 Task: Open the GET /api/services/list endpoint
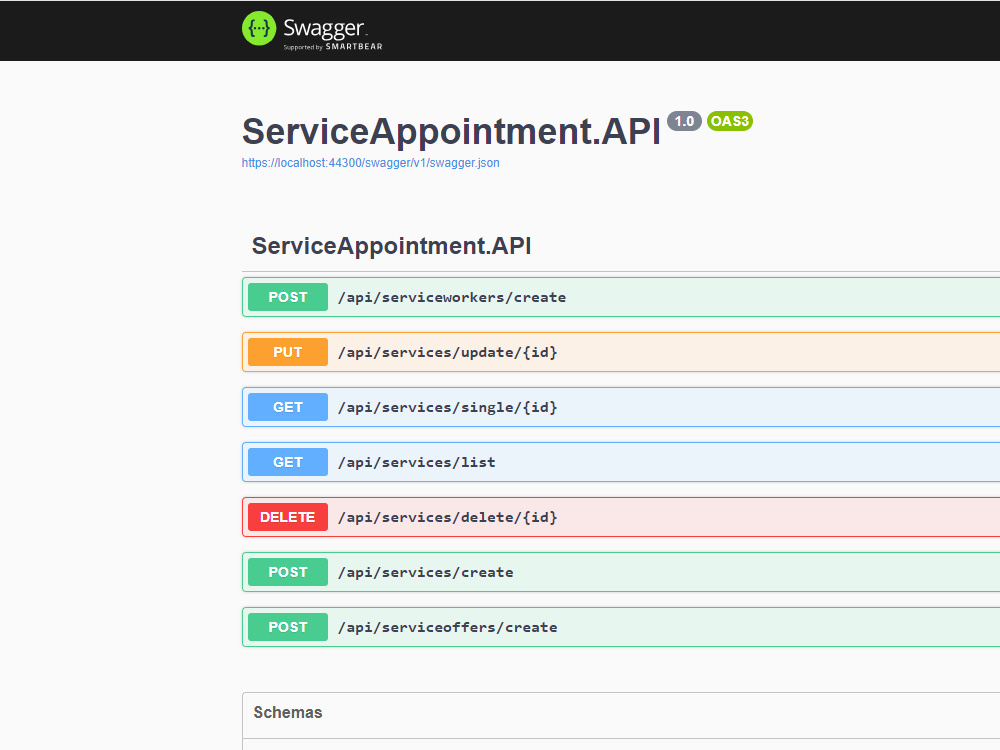621,462
